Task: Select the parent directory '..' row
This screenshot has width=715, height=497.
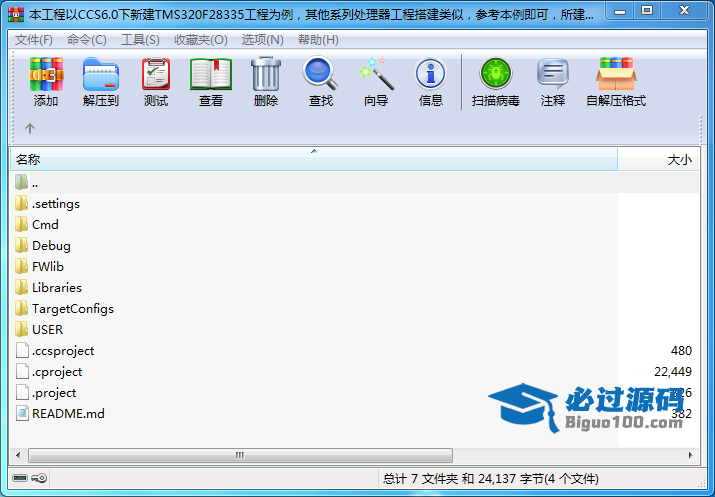Action: (x=354, y=183)
